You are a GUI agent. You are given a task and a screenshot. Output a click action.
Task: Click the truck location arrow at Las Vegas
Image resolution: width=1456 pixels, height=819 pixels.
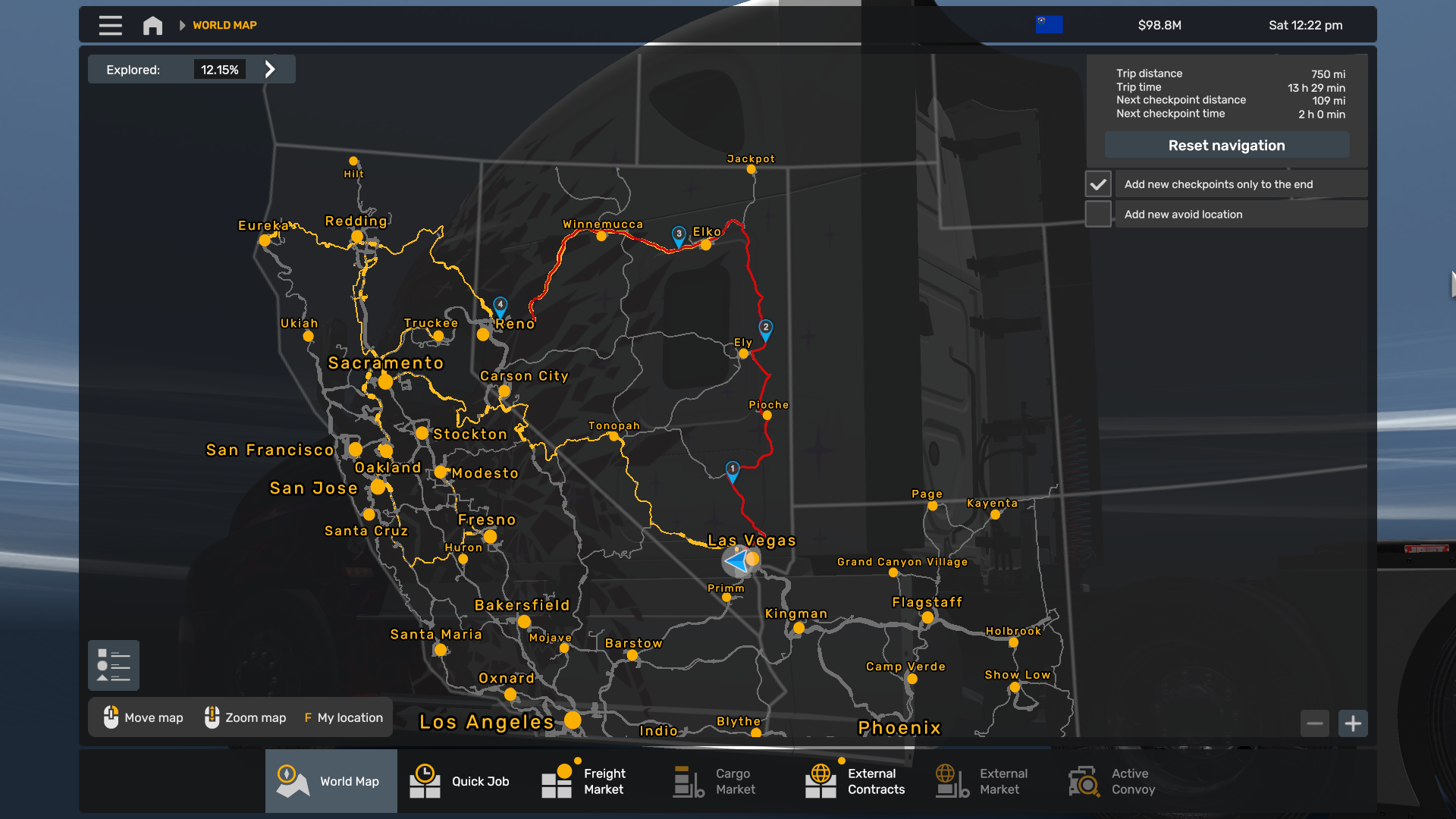(736, 561)
